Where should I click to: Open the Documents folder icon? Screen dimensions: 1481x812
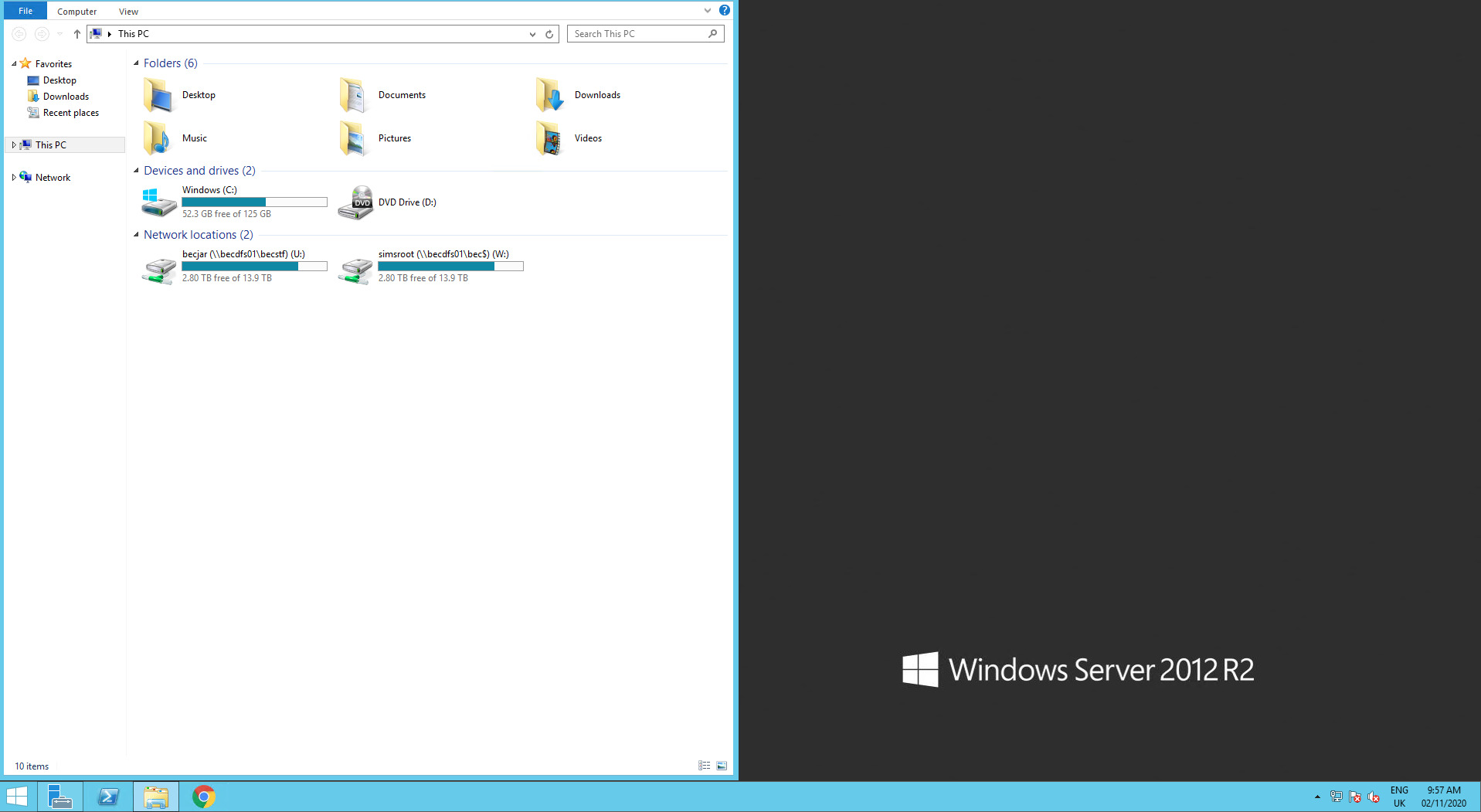[x=355, y=95]
